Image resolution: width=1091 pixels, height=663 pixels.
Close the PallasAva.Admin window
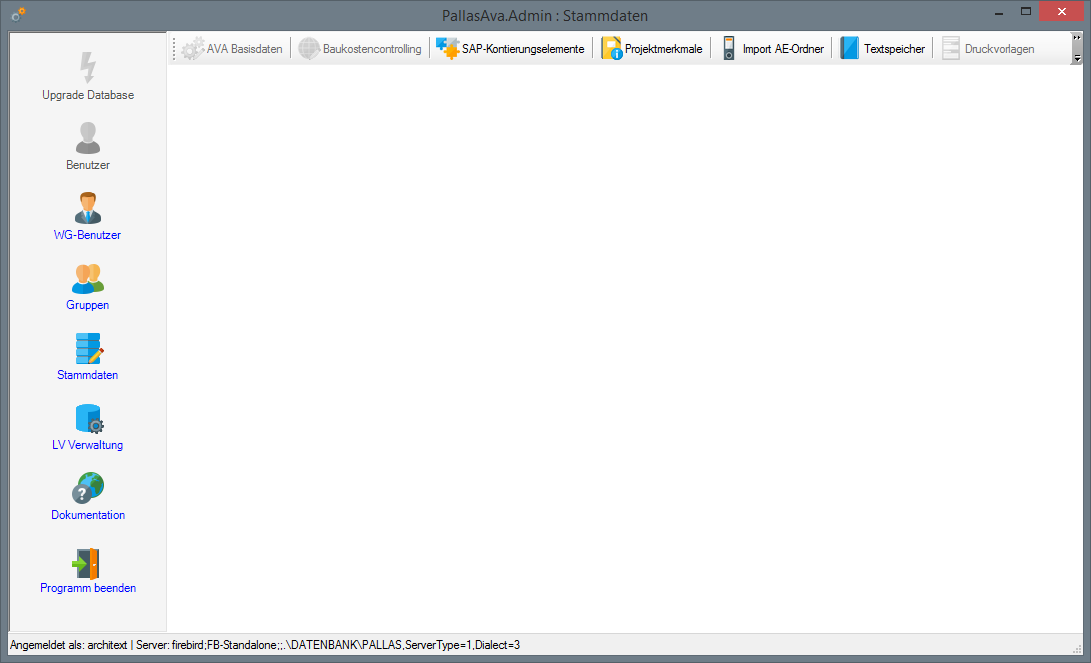pyautogui.click(x=1062, y=12)
